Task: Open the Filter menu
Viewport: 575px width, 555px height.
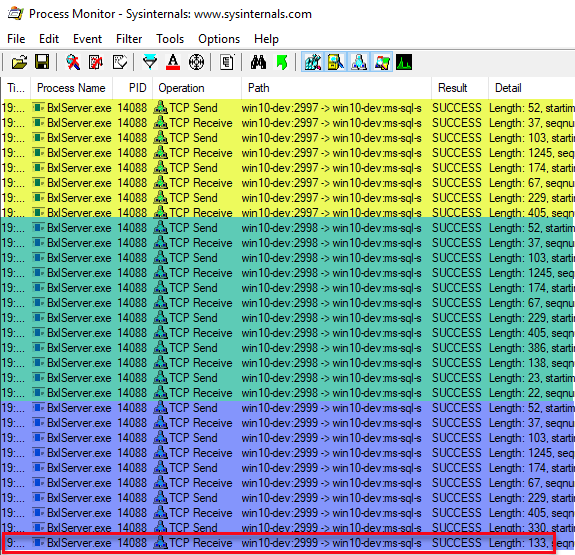Action: [129, 39]
